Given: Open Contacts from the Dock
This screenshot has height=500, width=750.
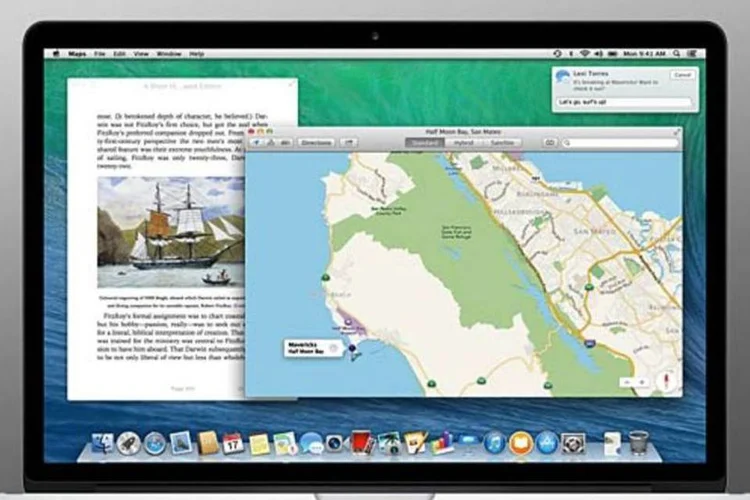Looking at the screenshot, I should pos(207,443).
